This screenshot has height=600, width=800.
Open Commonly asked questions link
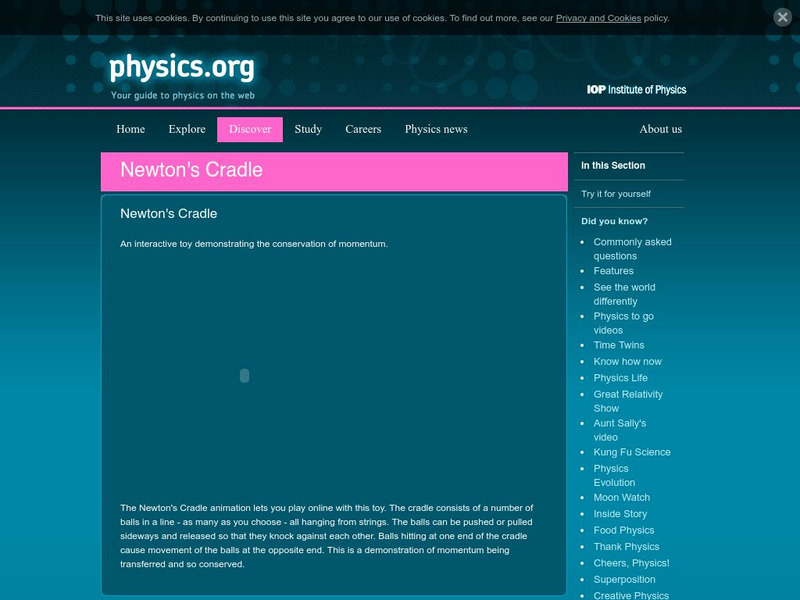632,249
